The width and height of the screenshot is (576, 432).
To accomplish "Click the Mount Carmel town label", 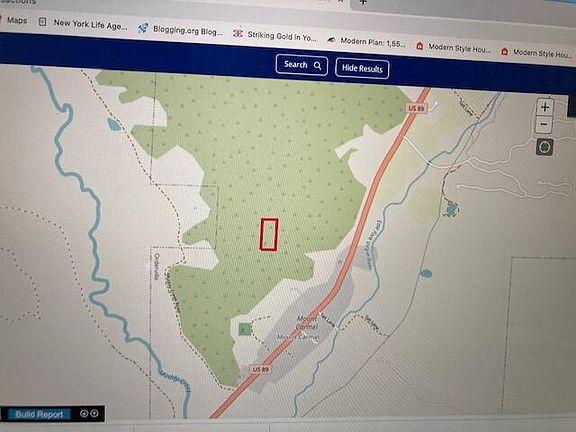I will pos(307,321).
